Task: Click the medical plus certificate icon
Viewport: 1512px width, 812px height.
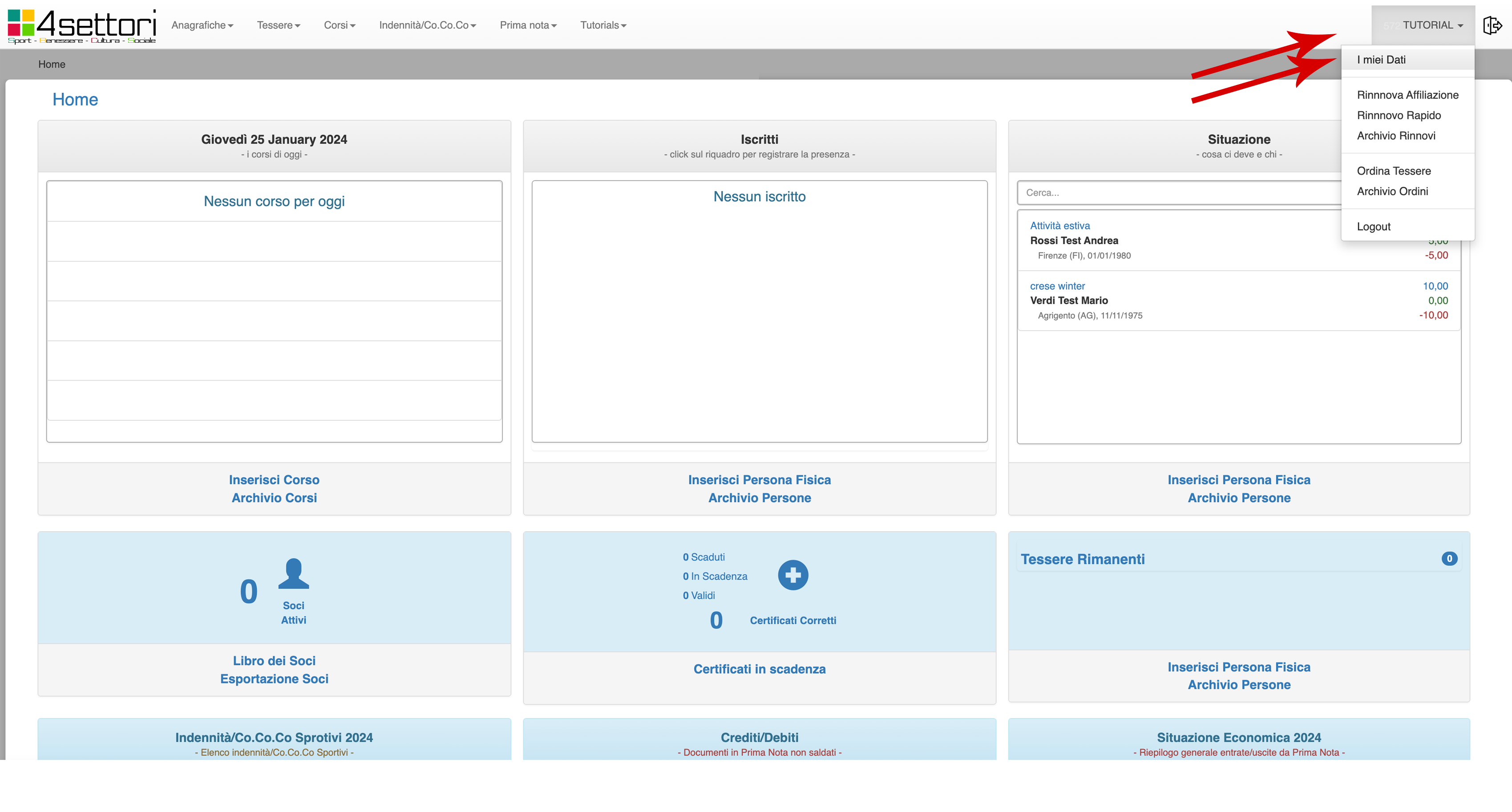Action: (792, 575)
